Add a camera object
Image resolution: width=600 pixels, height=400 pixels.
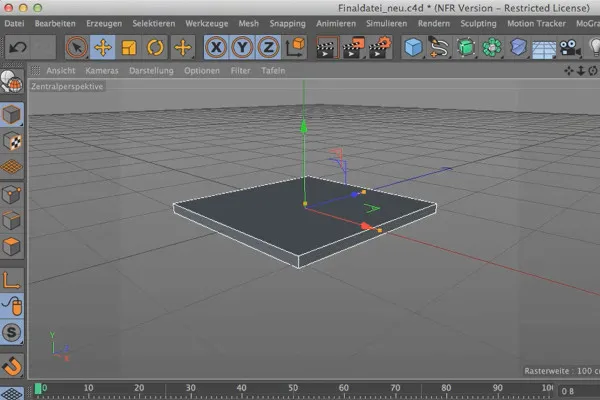[570, 47]
